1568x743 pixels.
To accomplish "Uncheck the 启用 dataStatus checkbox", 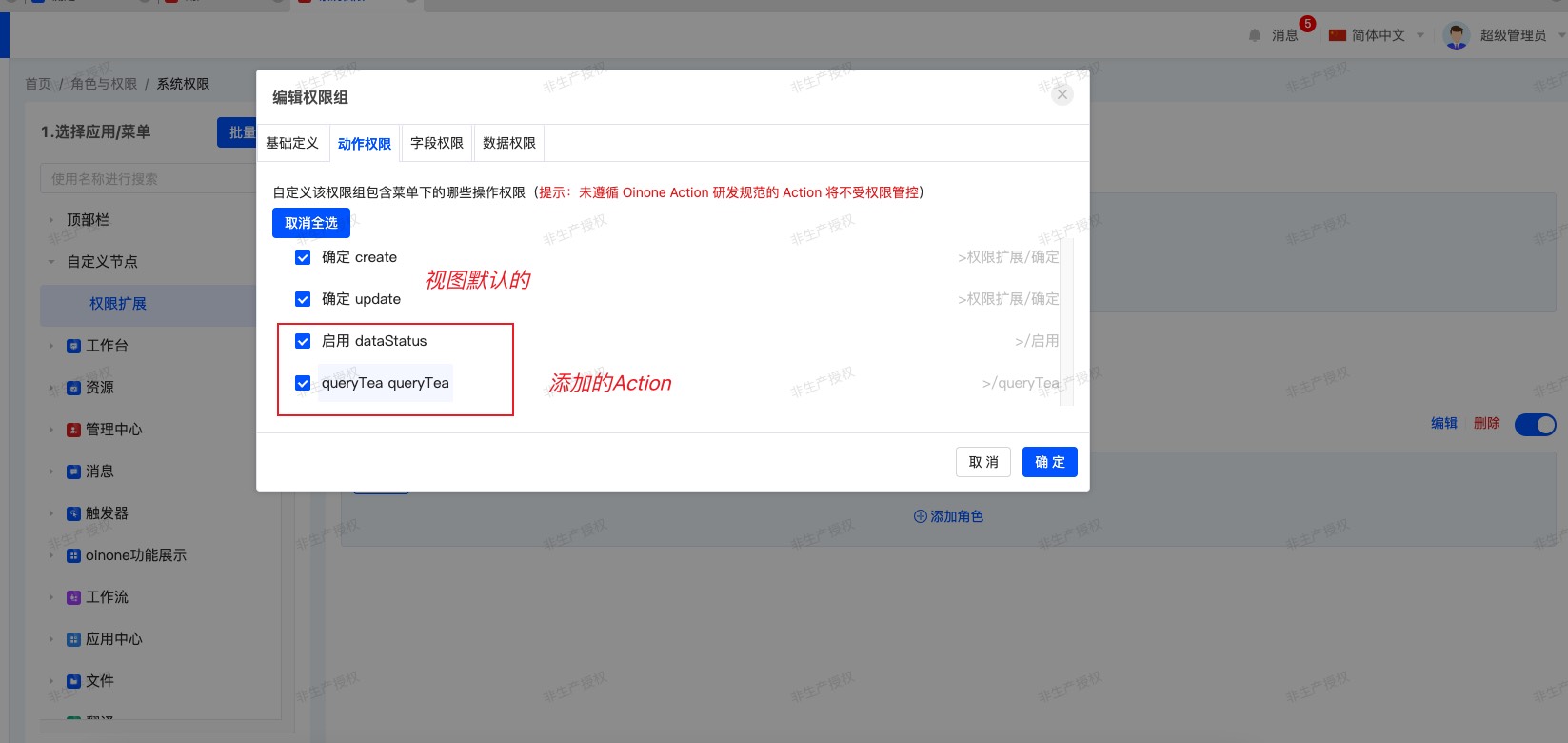I will pyautogui.click(x=303, y=341).
